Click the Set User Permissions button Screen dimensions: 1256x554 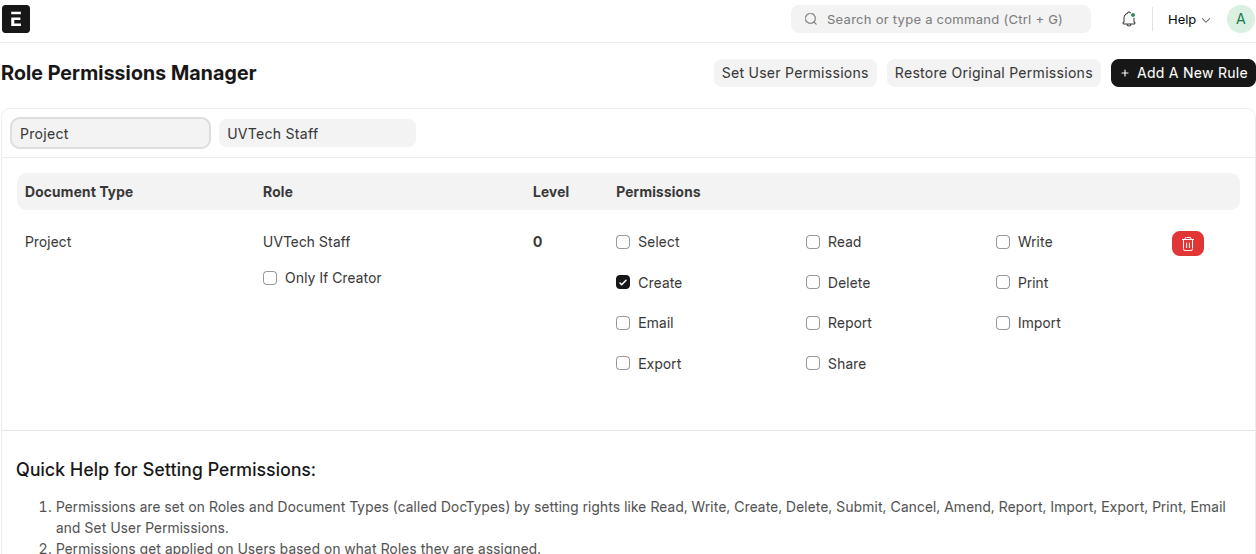coord(795,73)
